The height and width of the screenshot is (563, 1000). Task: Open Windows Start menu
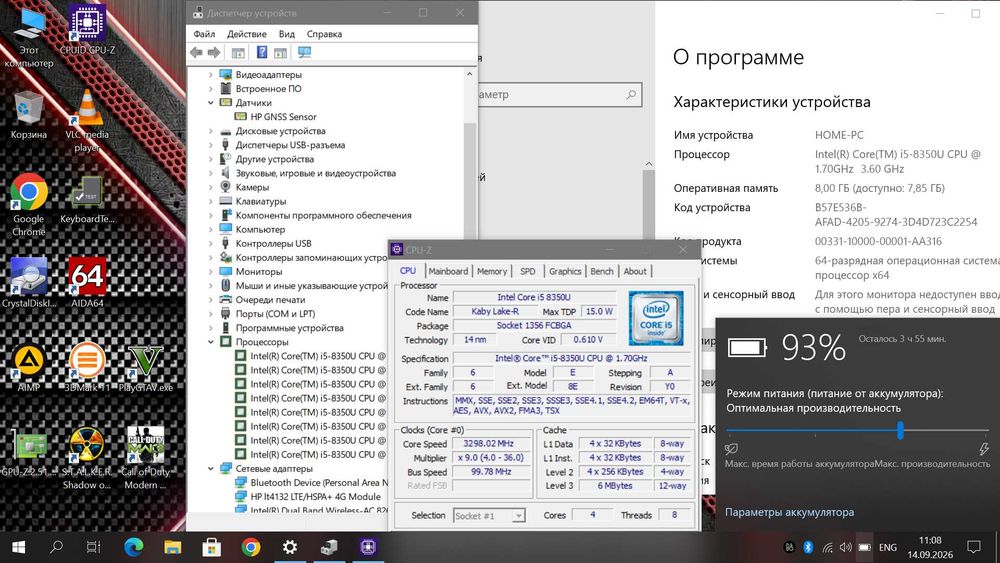click(18, 547)
